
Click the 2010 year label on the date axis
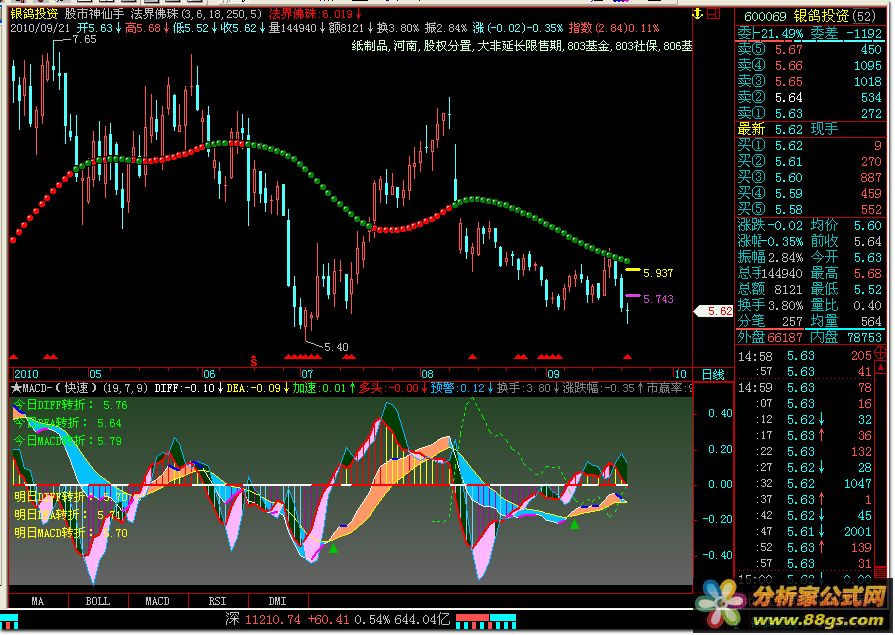tap(26, 374)
